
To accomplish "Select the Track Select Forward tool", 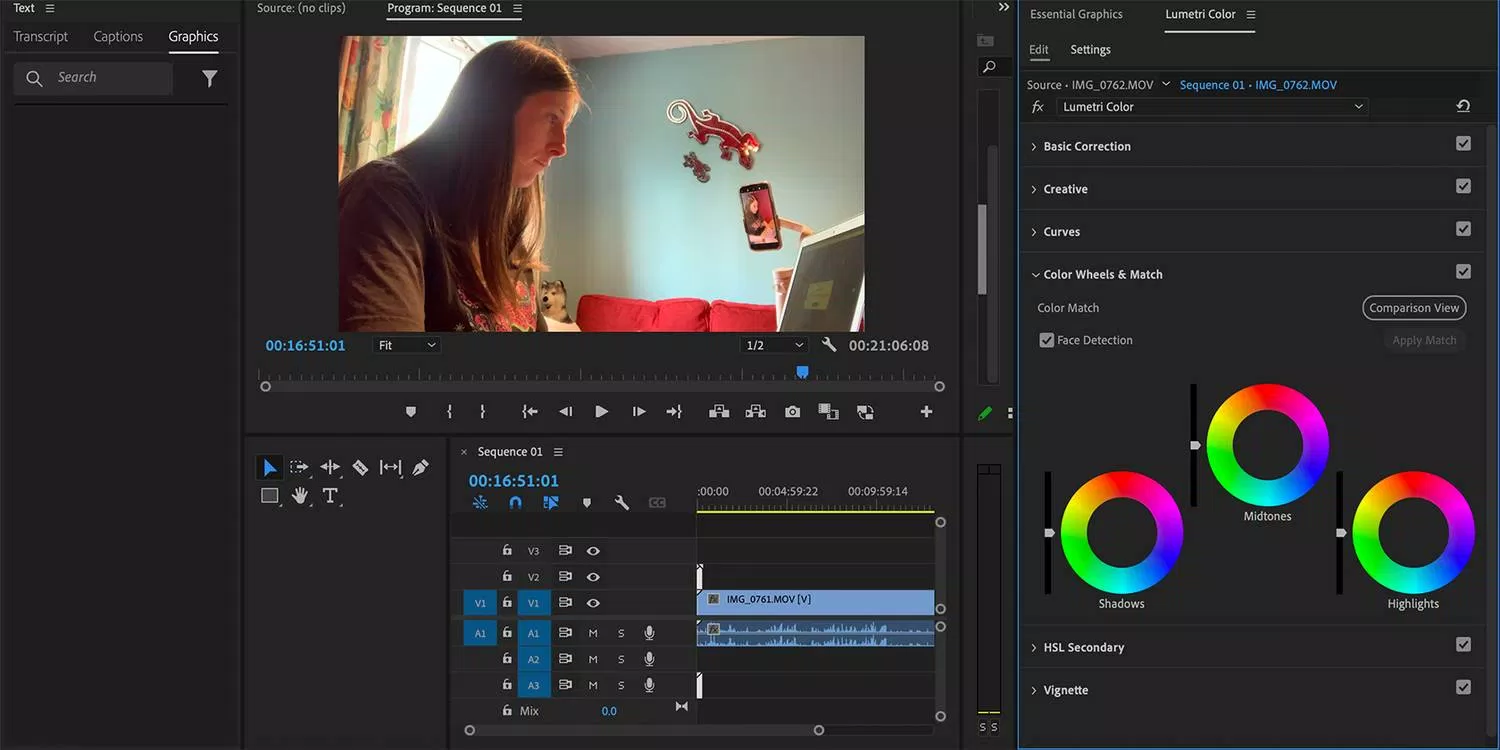I will [299, 466].
